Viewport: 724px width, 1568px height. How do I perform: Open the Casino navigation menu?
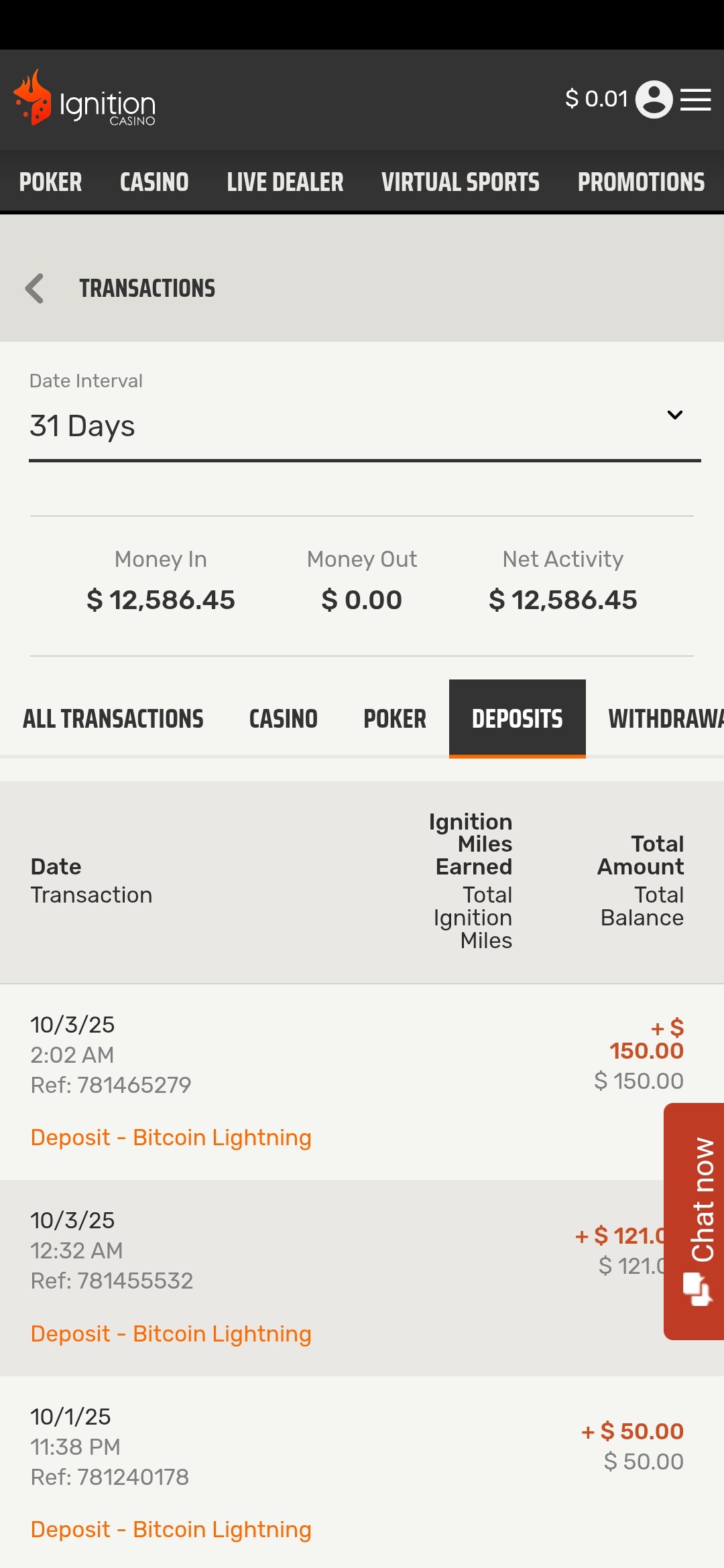point(154,182)
